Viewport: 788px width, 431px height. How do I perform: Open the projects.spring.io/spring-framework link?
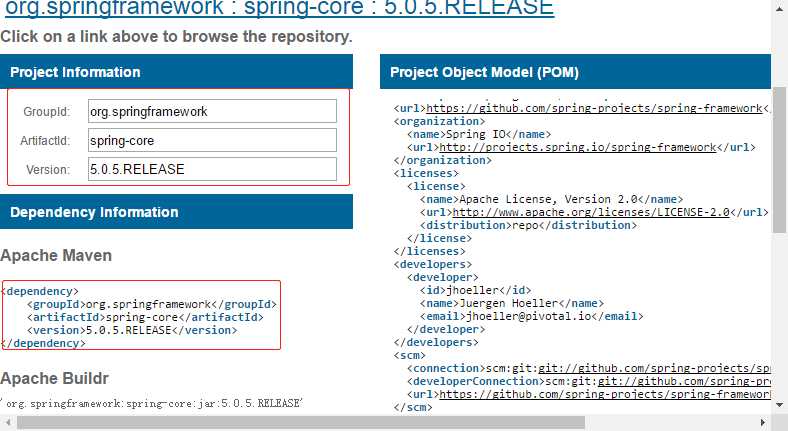click(577, 147)
